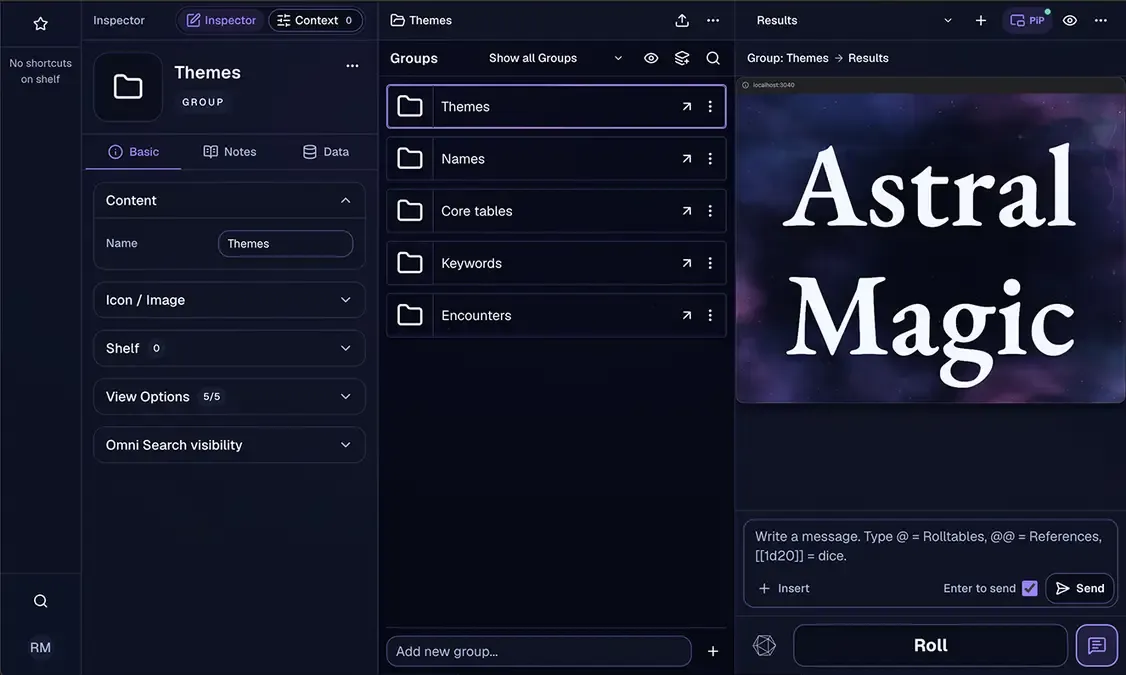This screenshot has height=675, width=1126.
Task: Open the Show all Groups dropdown
Action: click(x=555, y=58)
